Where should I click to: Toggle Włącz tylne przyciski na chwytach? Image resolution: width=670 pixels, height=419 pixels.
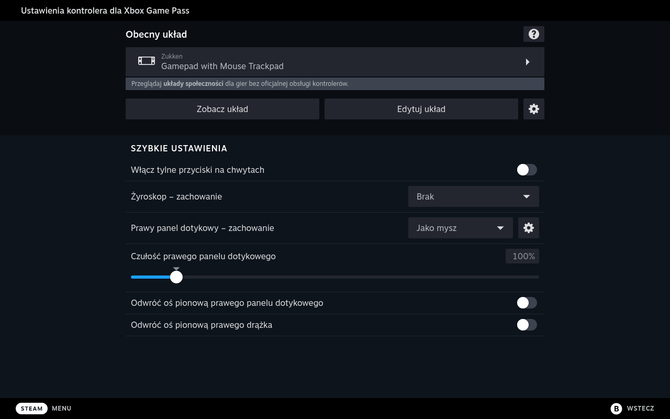pos(526,170)
